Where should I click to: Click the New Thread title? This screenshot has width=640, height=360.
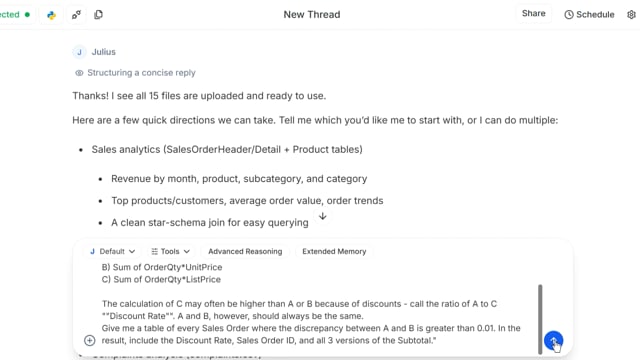(312, 15)
